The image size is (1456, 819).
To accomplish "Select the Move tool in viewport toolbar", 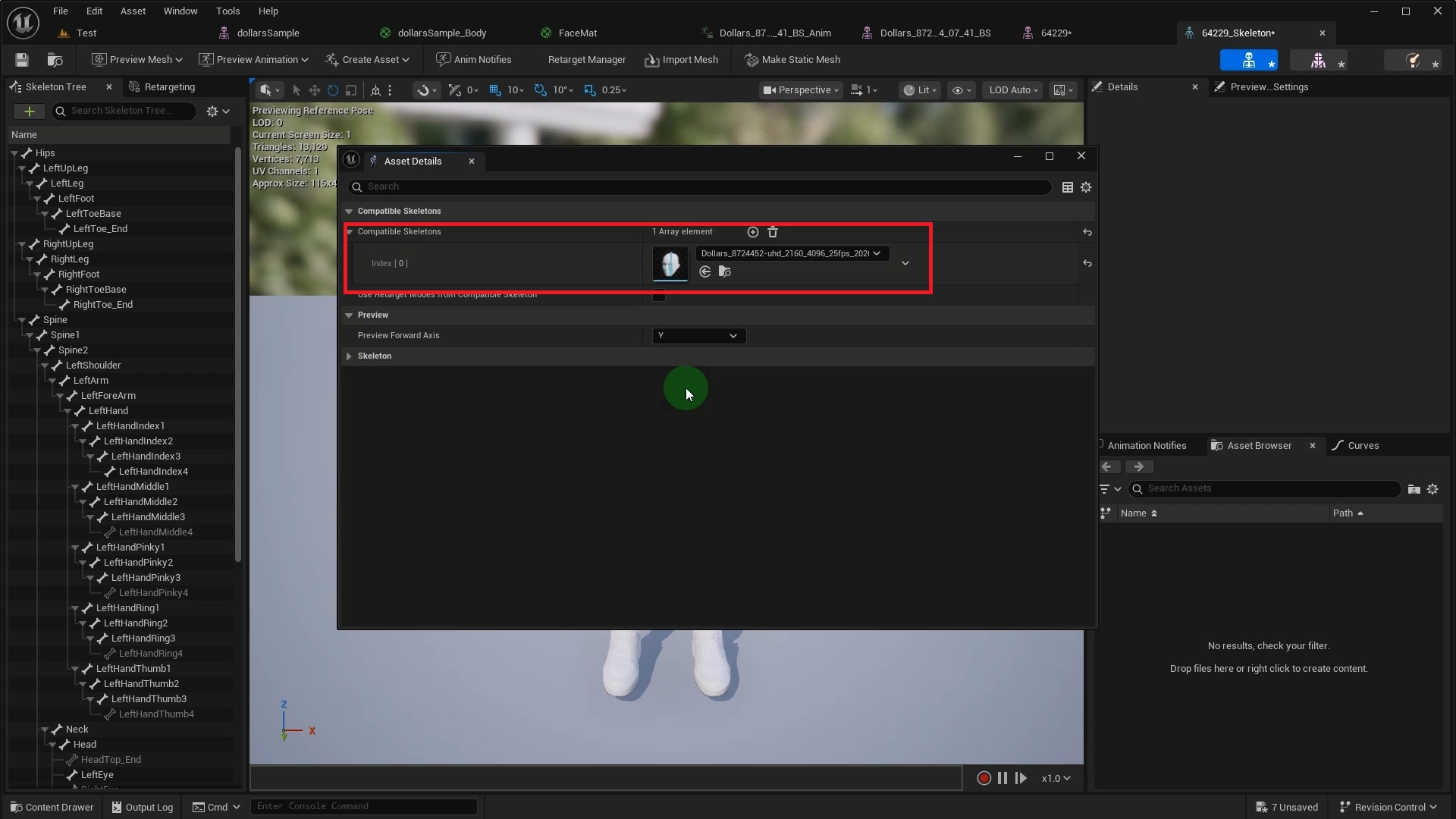I will click(x=314, y=90).
